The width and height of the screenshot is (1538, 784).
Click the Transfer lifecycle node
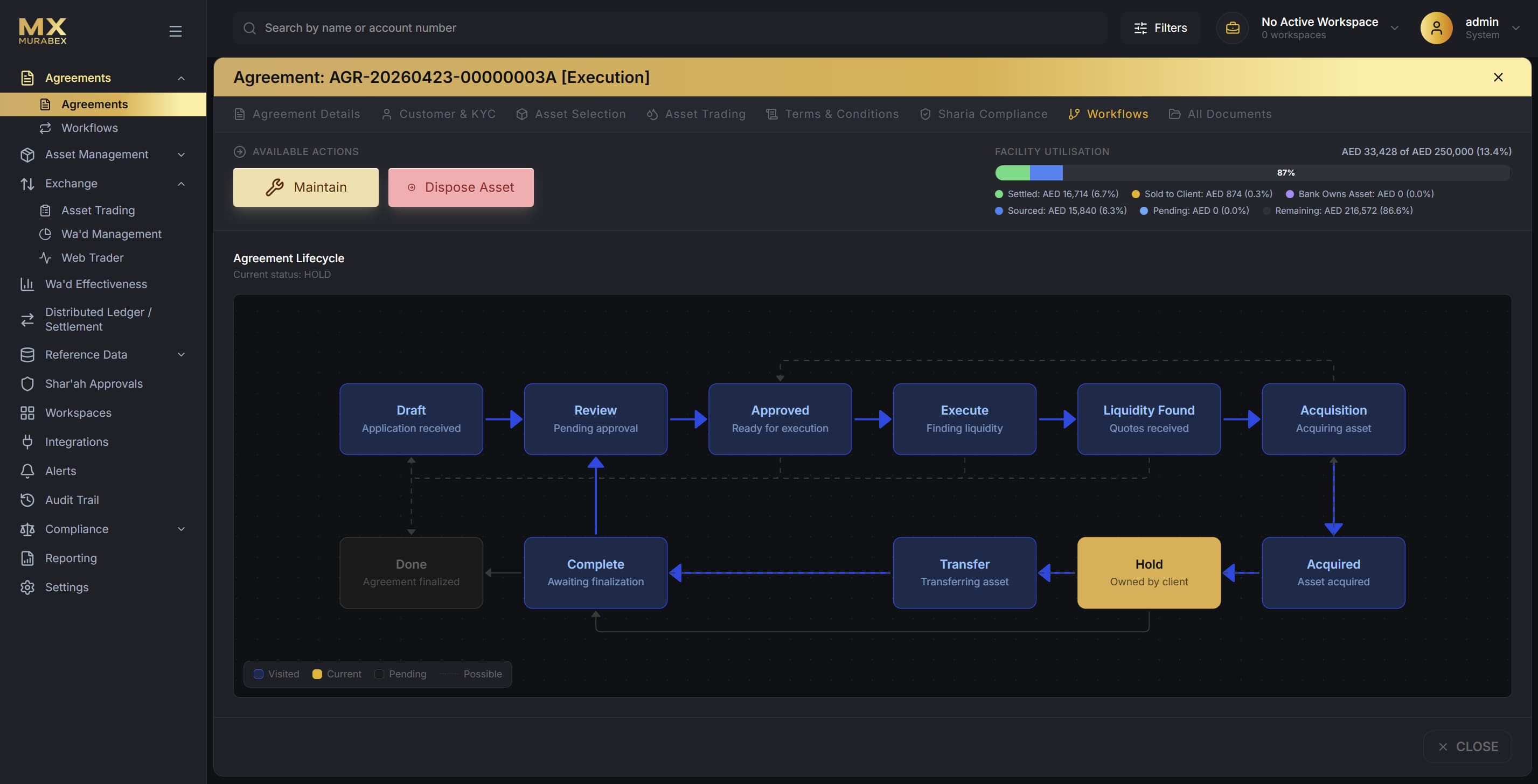click(964, 573)
